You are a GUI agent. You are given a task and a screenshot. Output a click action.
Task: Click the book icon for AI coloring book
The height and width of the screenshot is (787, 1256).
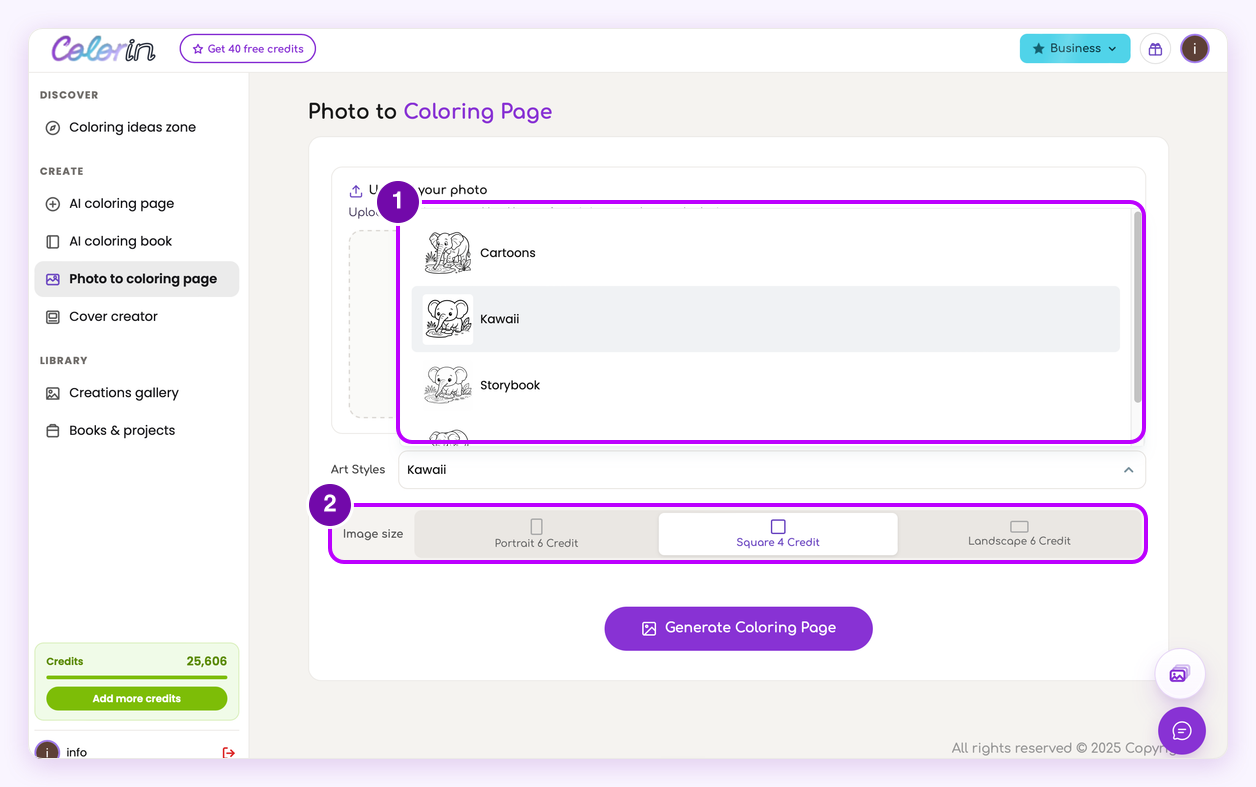pos(53,242)
